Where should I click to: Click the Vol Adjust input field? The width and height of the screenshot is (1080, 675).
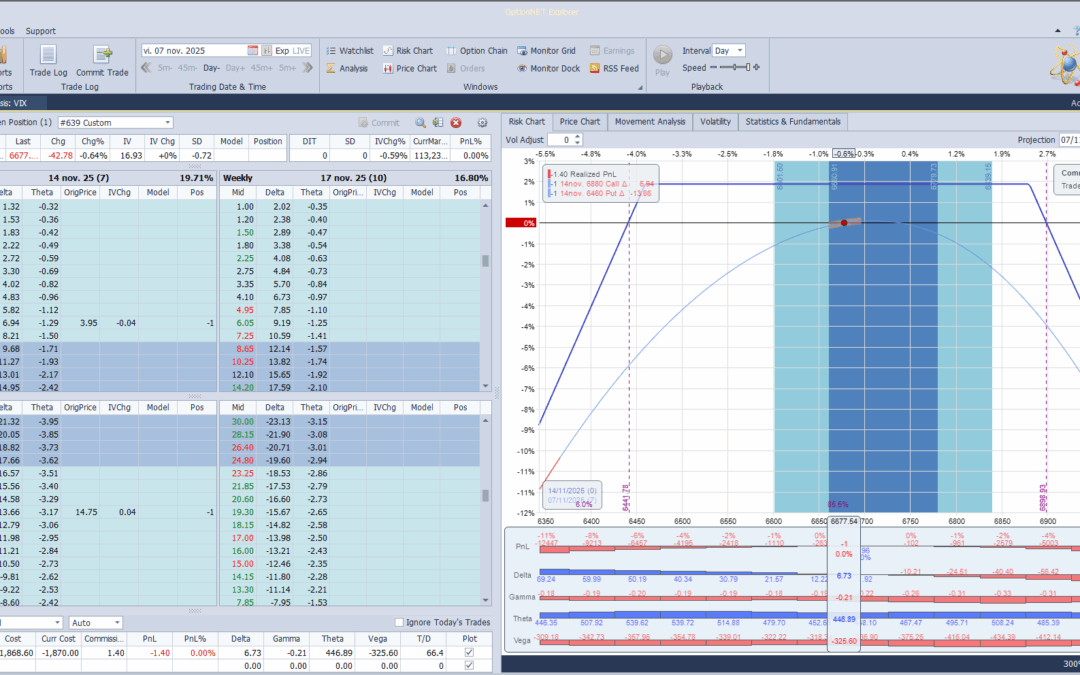560,140
